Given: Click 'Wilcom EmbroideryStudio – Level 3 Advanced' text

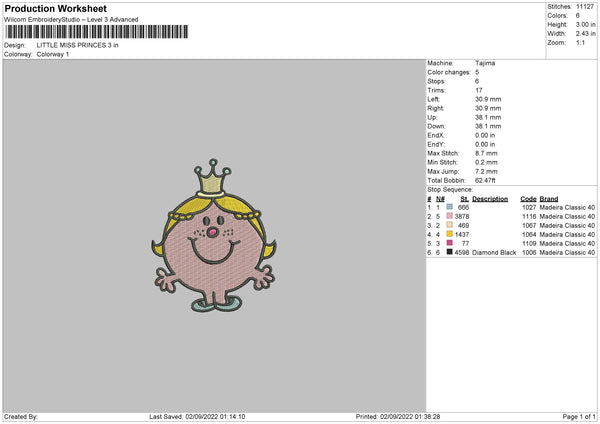Looking at the screenshot, I should [71, 20].
